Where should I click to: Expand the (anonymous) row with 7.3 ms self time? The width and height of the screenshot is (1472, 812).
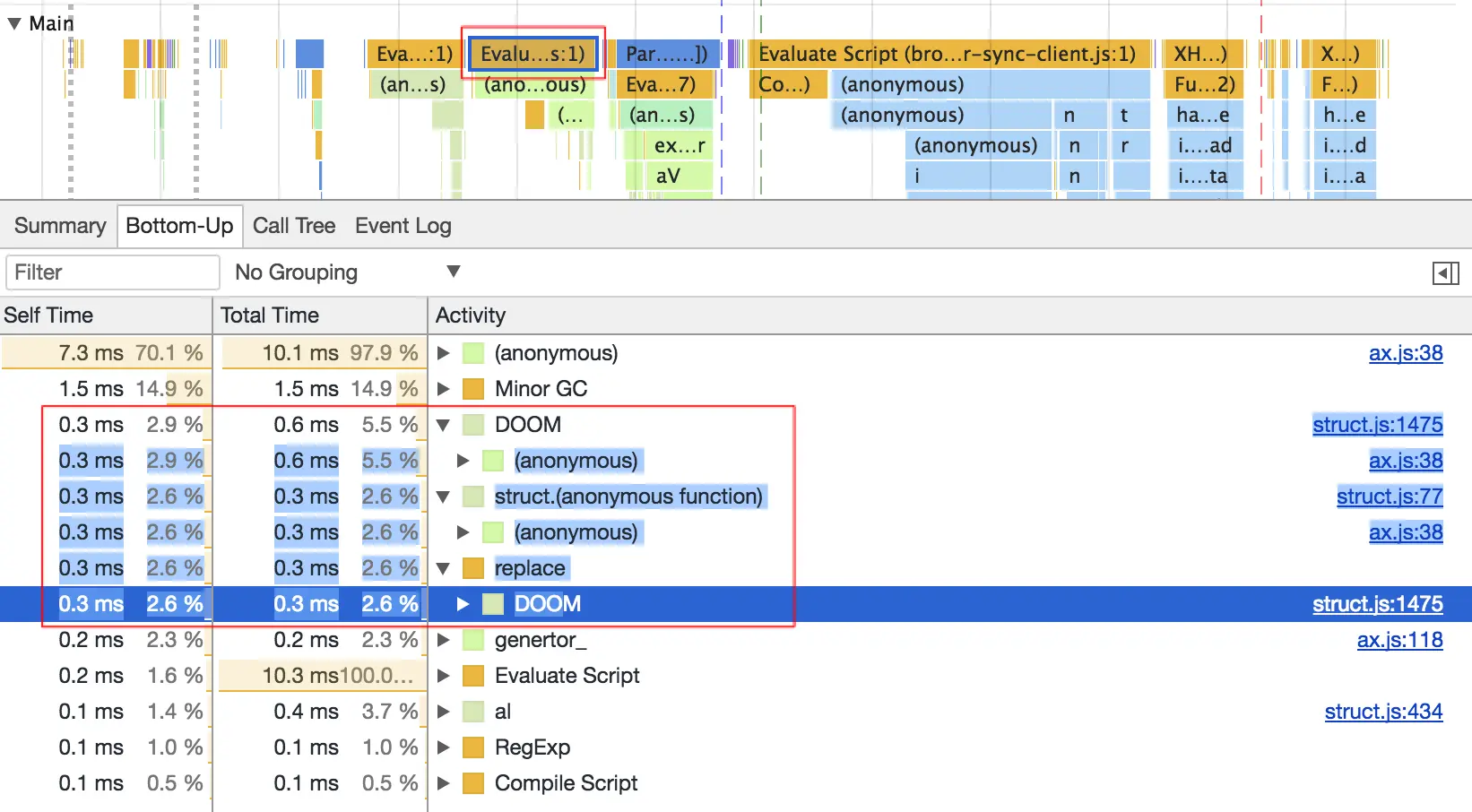pos(443,353)
